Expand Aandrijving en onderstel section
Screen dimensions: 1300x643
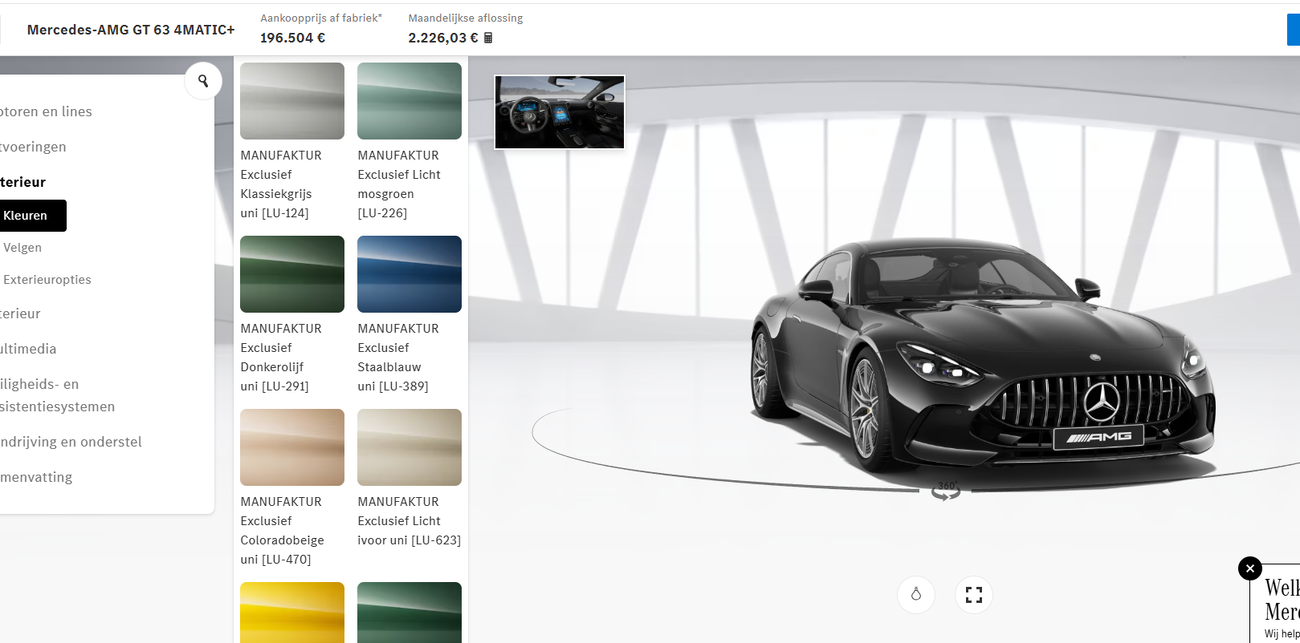(71, 442)
